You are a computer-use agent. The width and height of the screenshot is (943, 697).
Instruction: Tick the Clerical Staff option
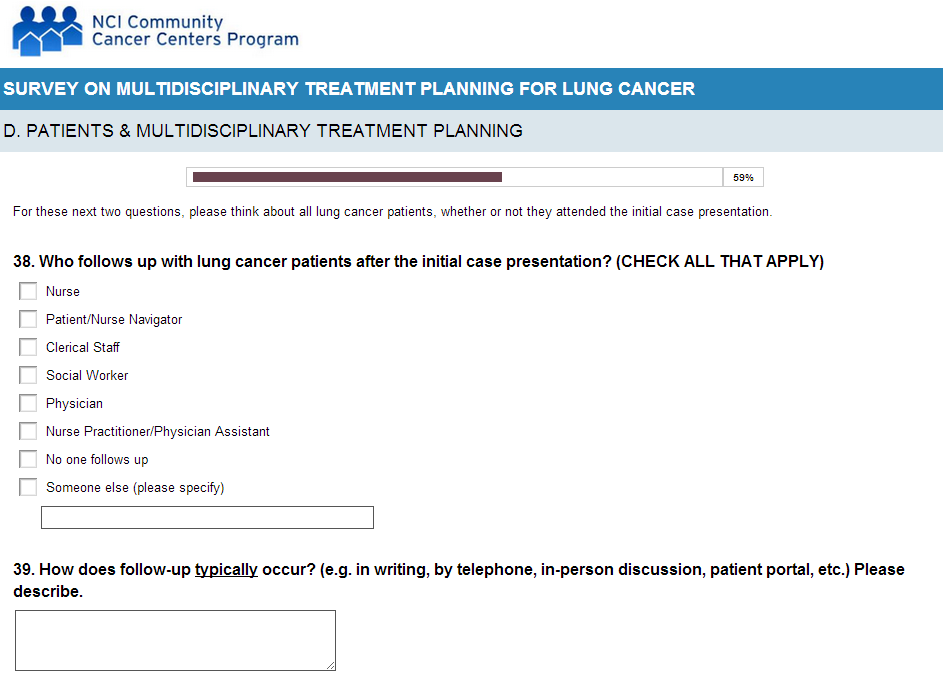pyautogui.click(x=28, y=348)
